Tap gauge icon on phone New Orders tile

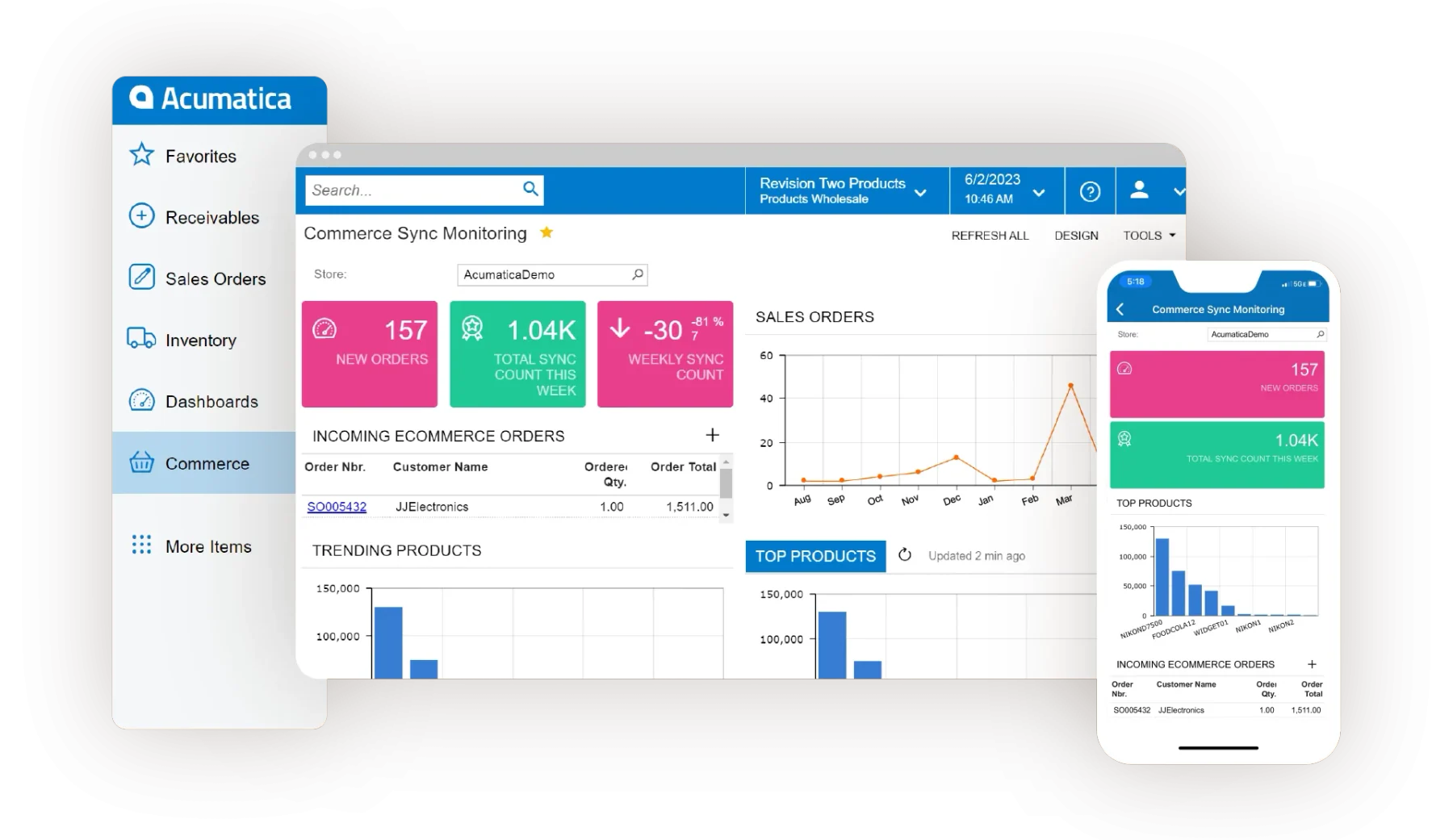tap(1124, 368)
